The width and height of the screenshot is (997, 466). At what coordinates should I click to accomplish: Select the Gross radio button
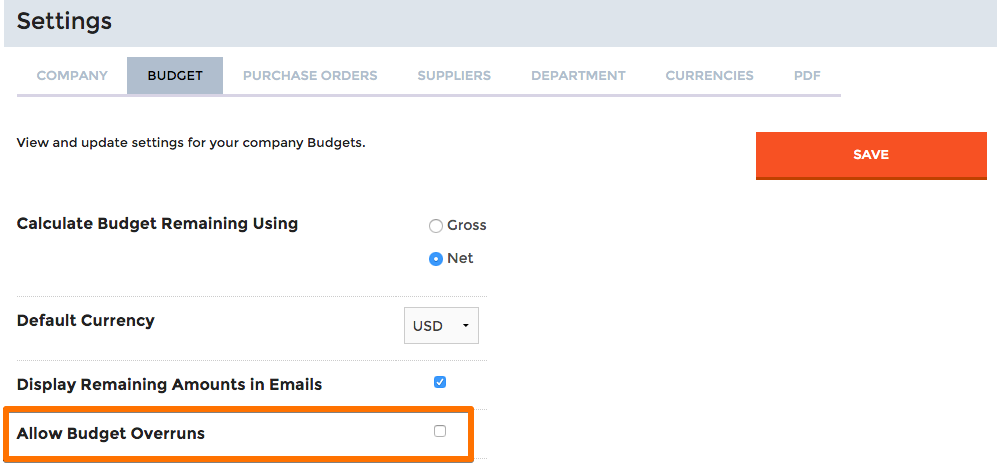[436, 226]
